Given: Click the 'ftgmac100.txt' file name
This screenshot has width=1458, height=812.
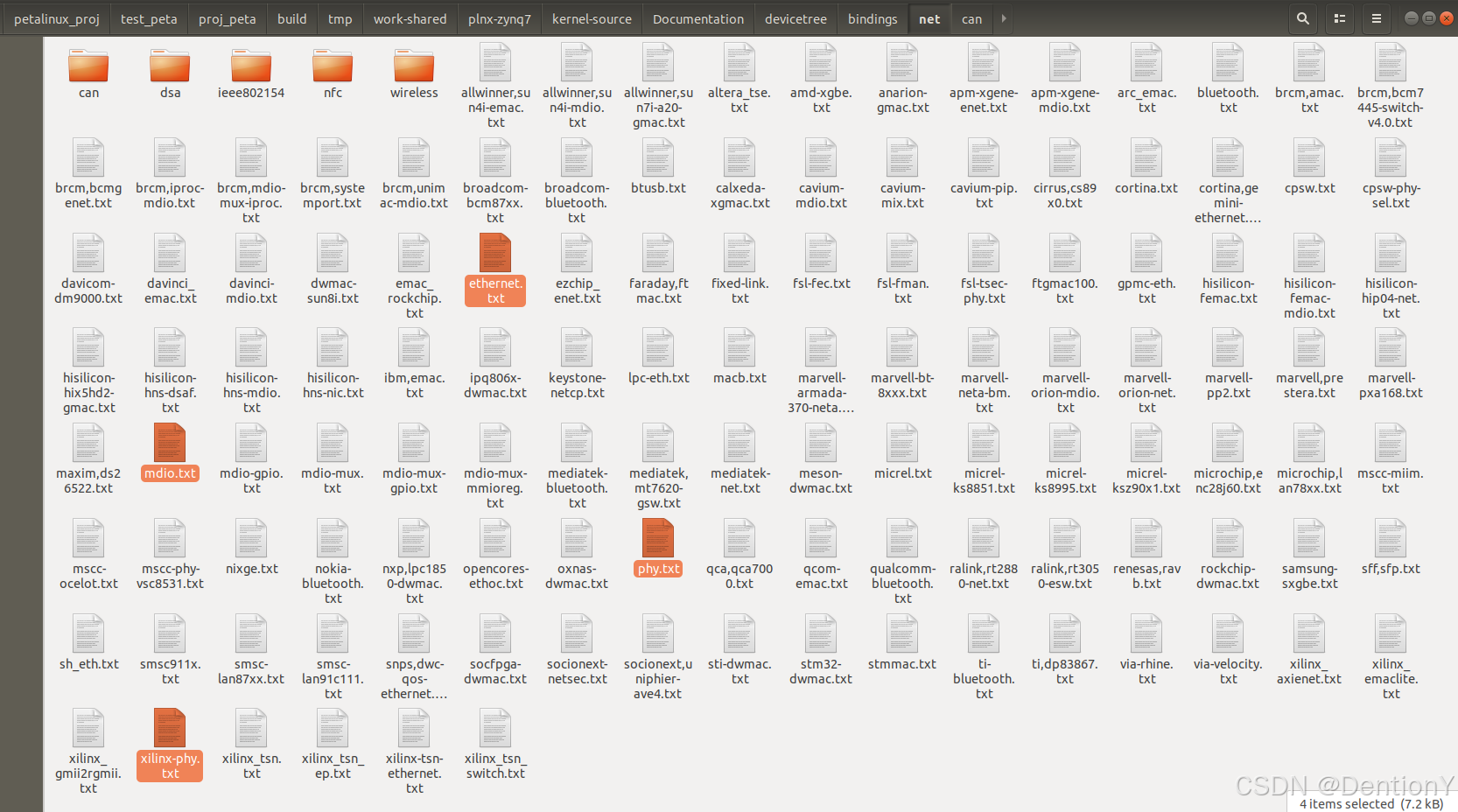Looking at the screenshot, I should tap(1065, 291).
